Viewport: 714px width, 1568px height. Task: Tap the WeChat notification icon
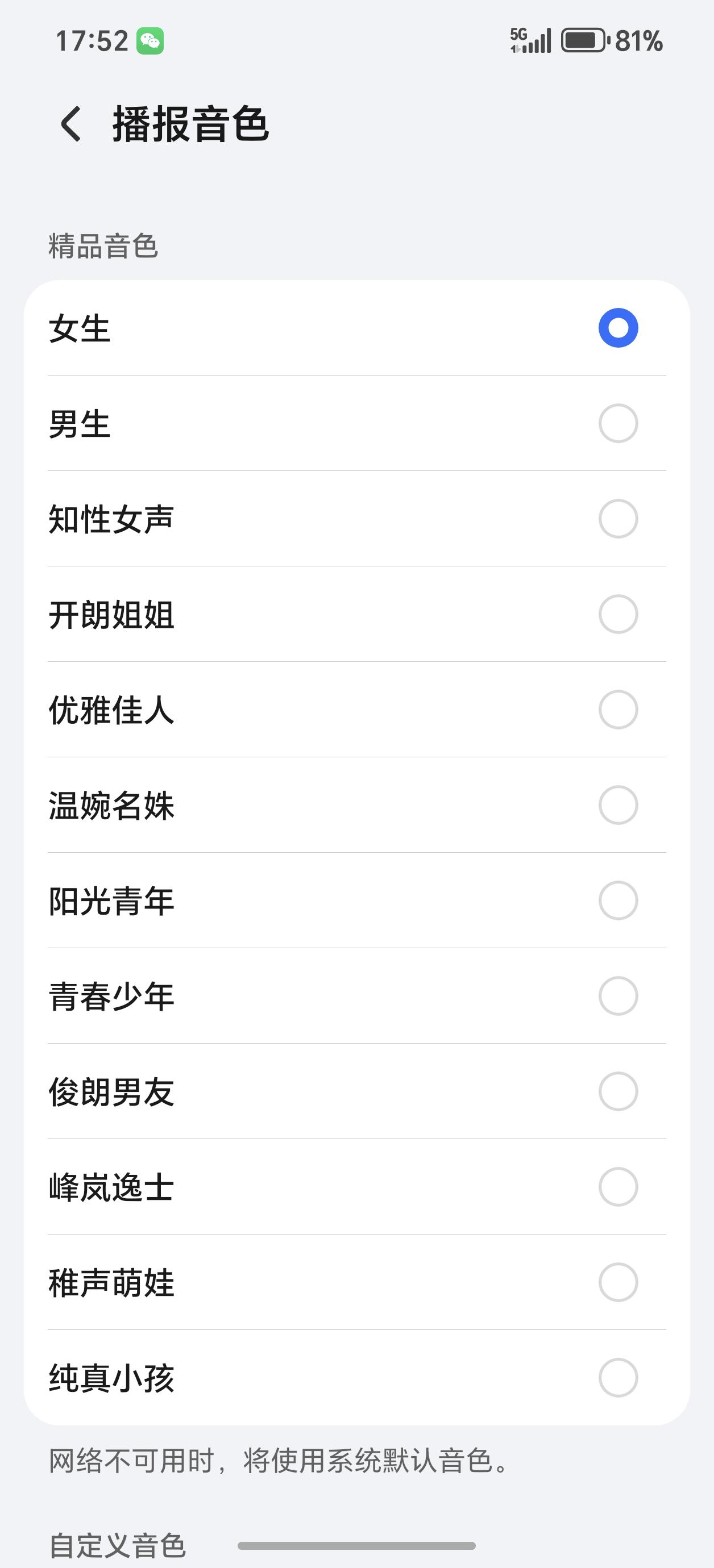pyautogui.click(x=150, y=41)
